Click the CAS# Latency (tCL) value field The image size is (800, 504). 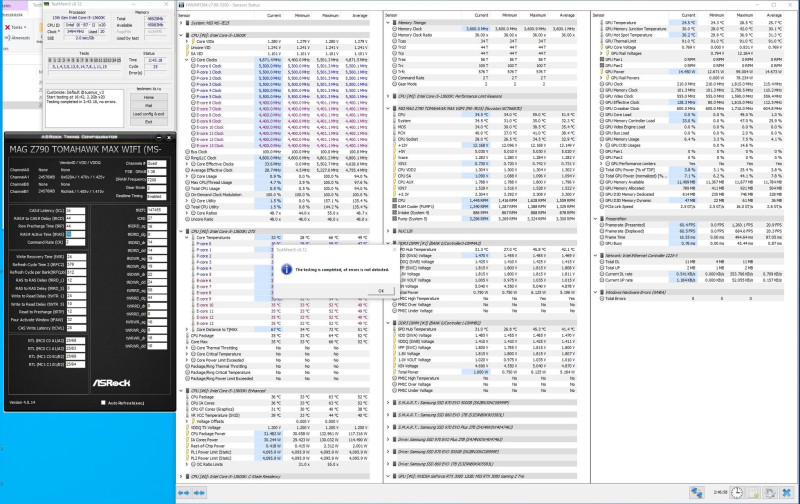(x=75, y=210)
